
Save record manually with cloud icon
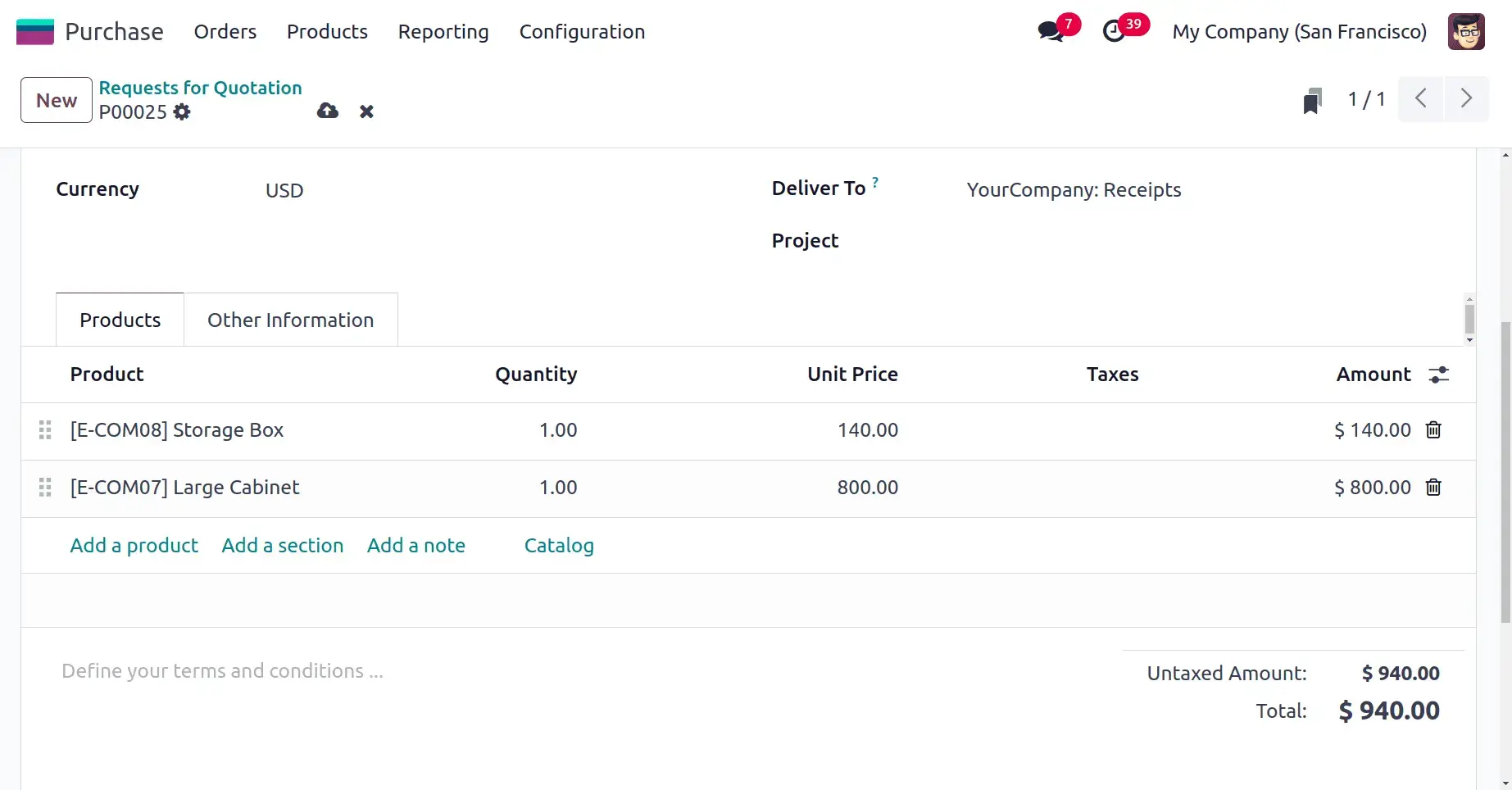pyautogui.click(x=328, y=111)
